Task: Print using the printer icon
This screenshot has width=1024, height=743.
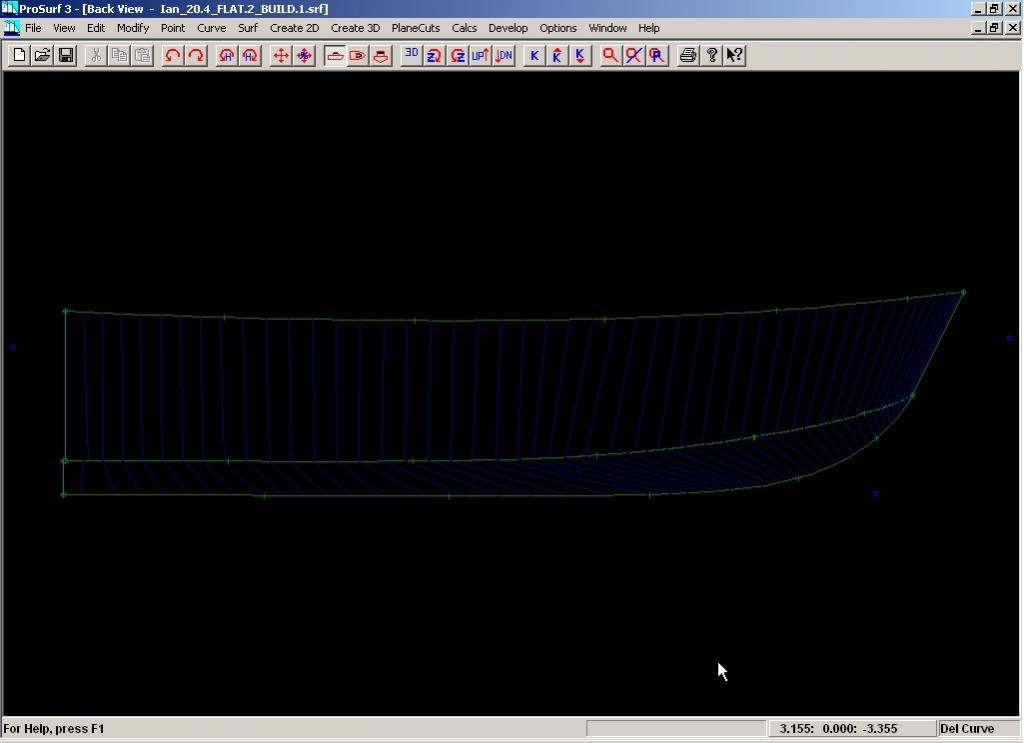Action: click(688, 56)
